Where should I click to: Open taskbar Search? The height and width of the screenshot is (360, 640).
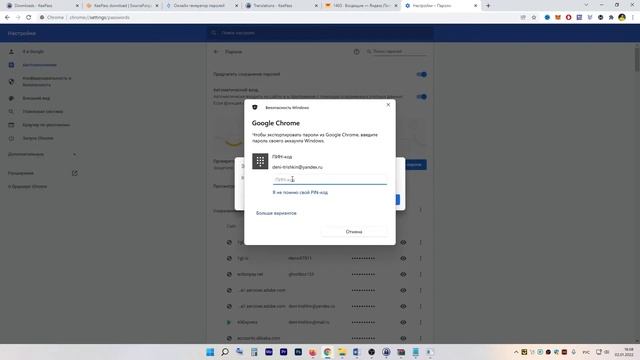coord(224,352)
